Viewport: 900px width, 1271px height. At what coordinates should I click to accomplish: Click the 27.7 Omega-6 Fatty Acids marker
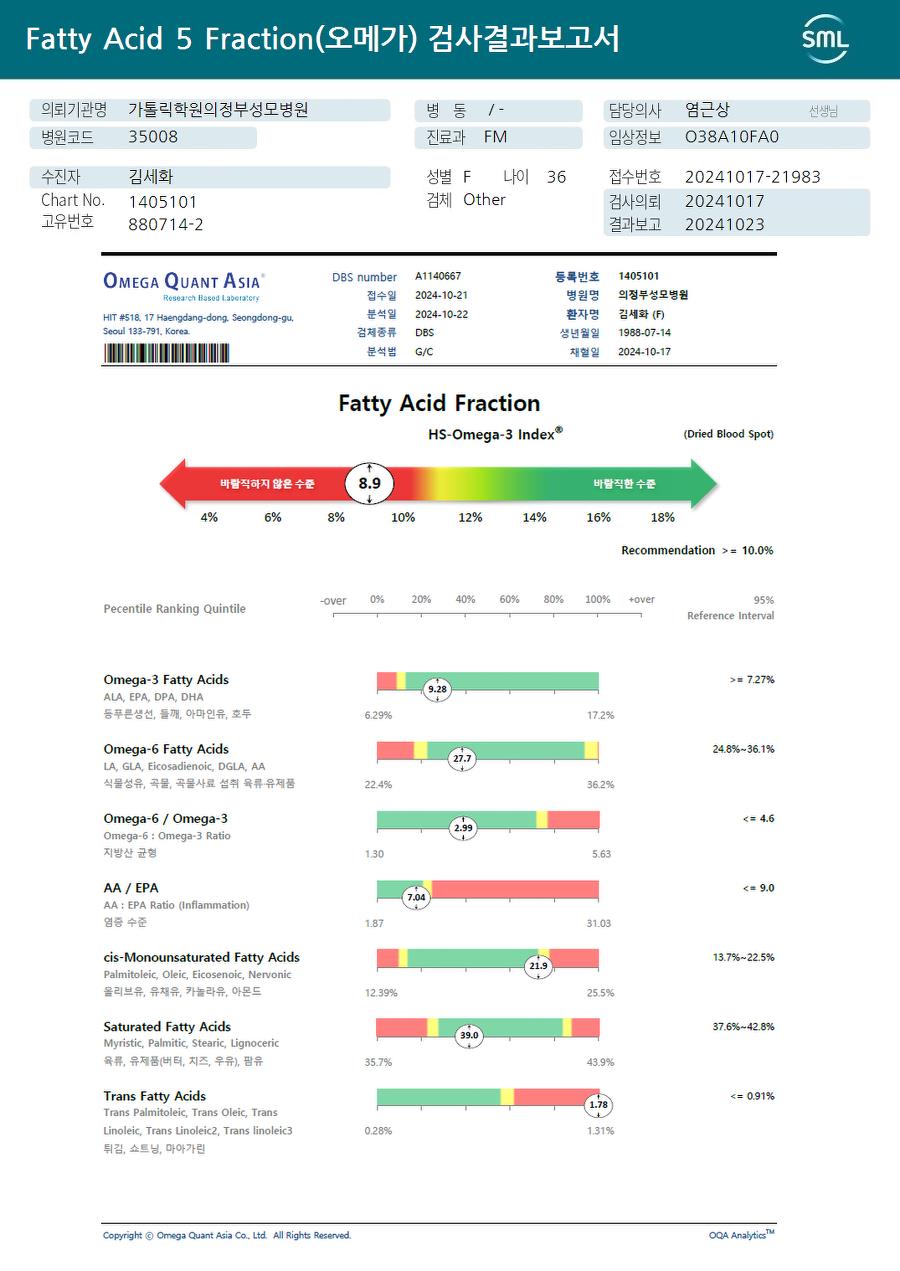[462, 759]
